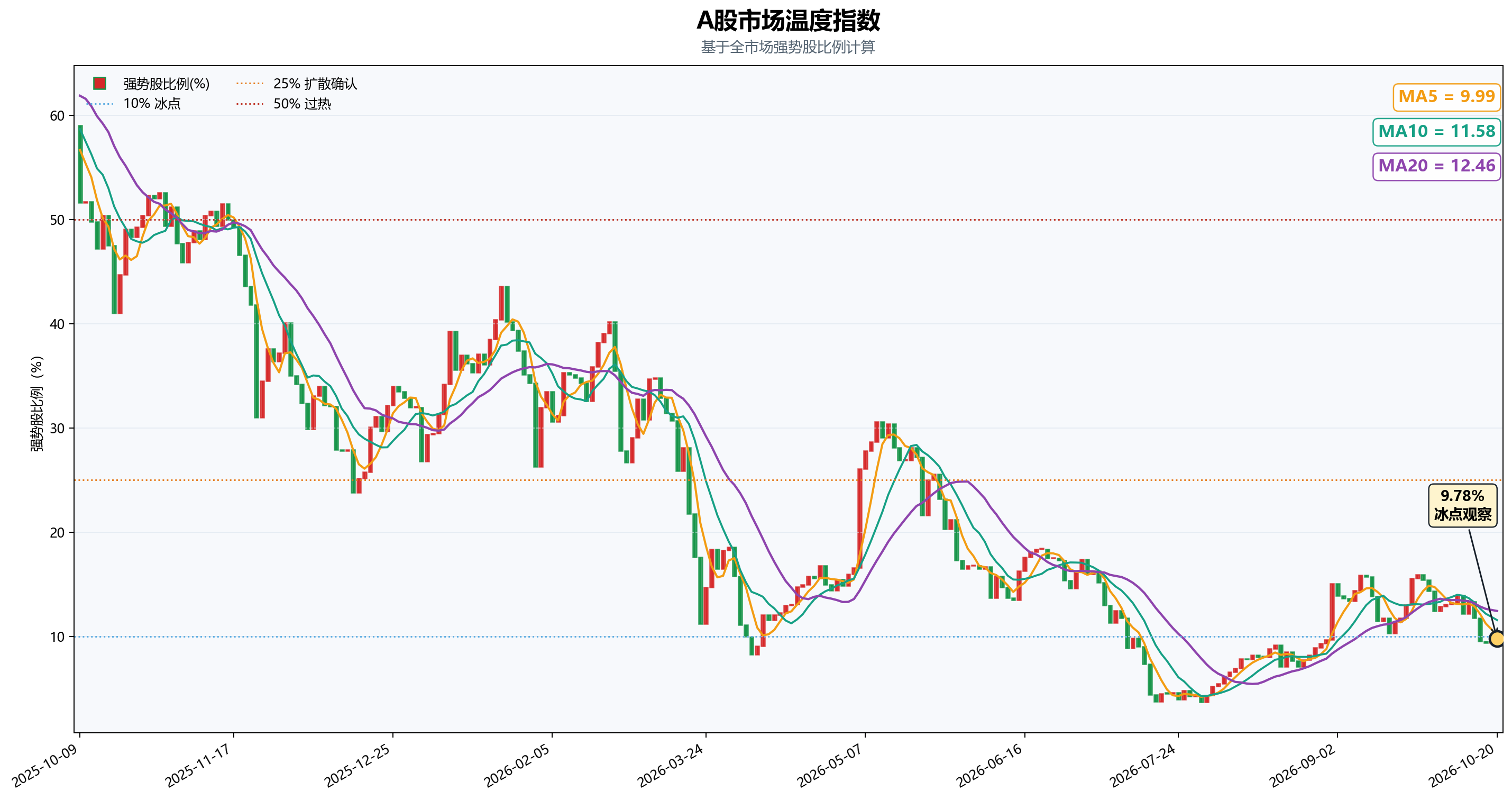Click the x-axis date 2026-10-20

(1462, 766)
